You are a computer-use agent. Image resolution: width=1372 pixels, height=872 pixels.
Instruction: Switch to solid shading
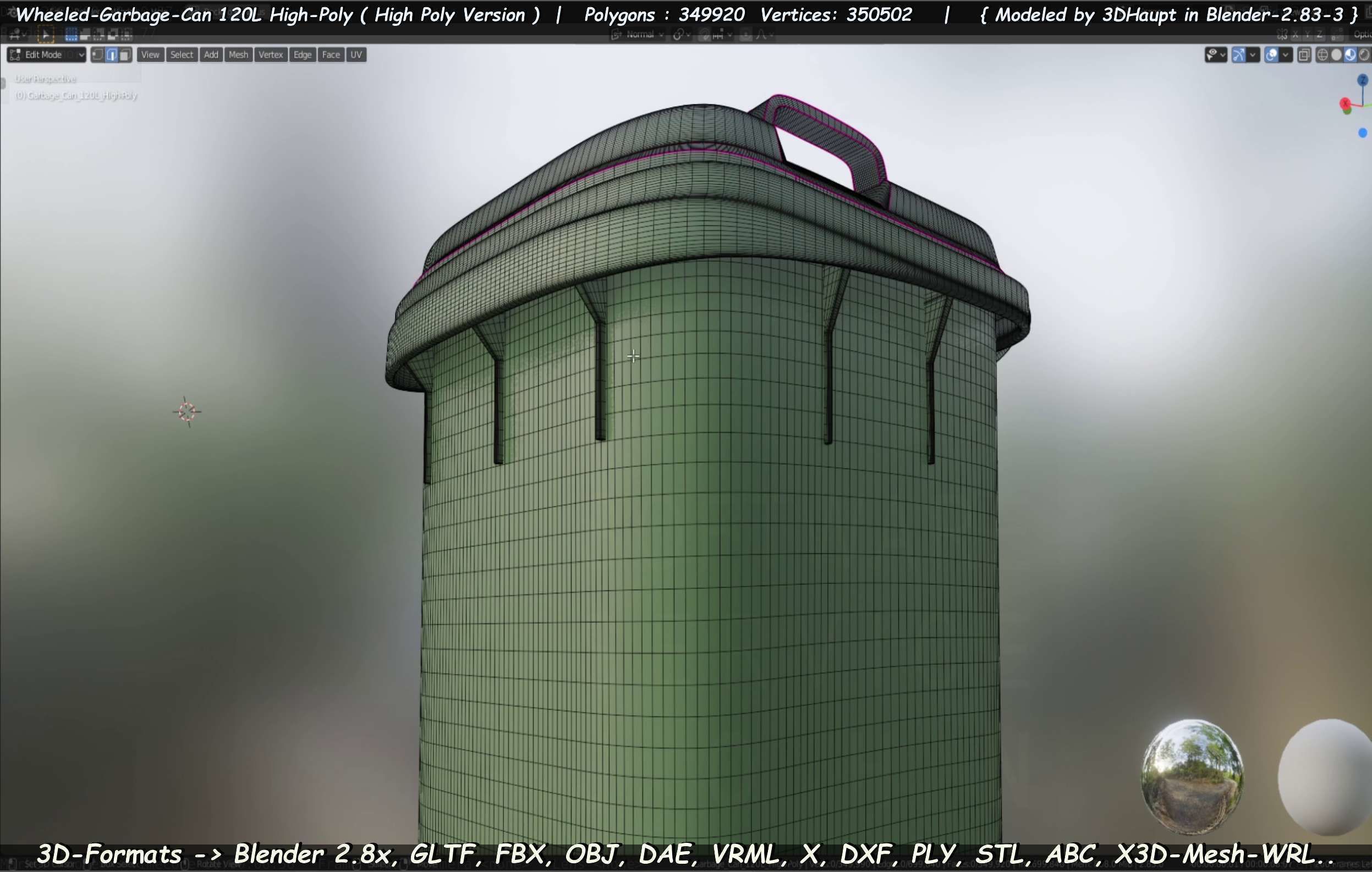[x=1336, y=54]
